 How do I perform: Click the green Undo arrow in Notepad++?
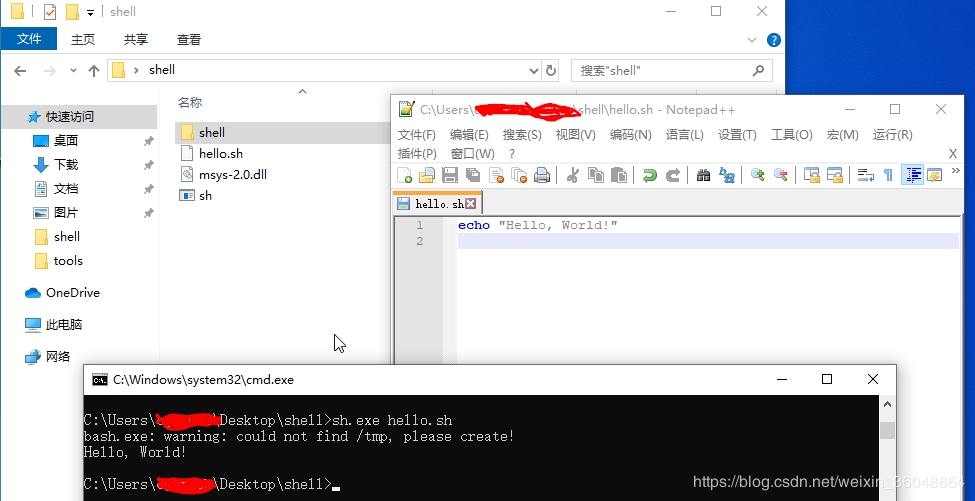click(x=650, y=175)
